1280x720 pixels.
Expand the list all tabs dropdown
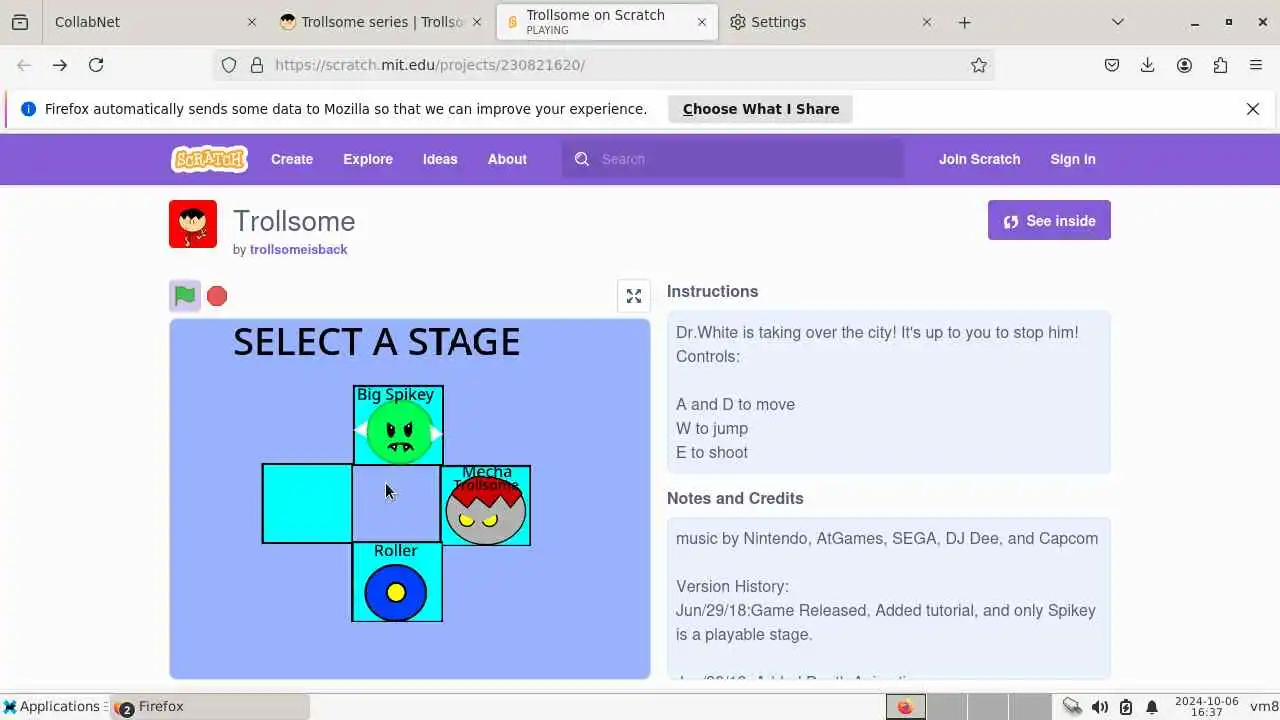[1118, 22]
